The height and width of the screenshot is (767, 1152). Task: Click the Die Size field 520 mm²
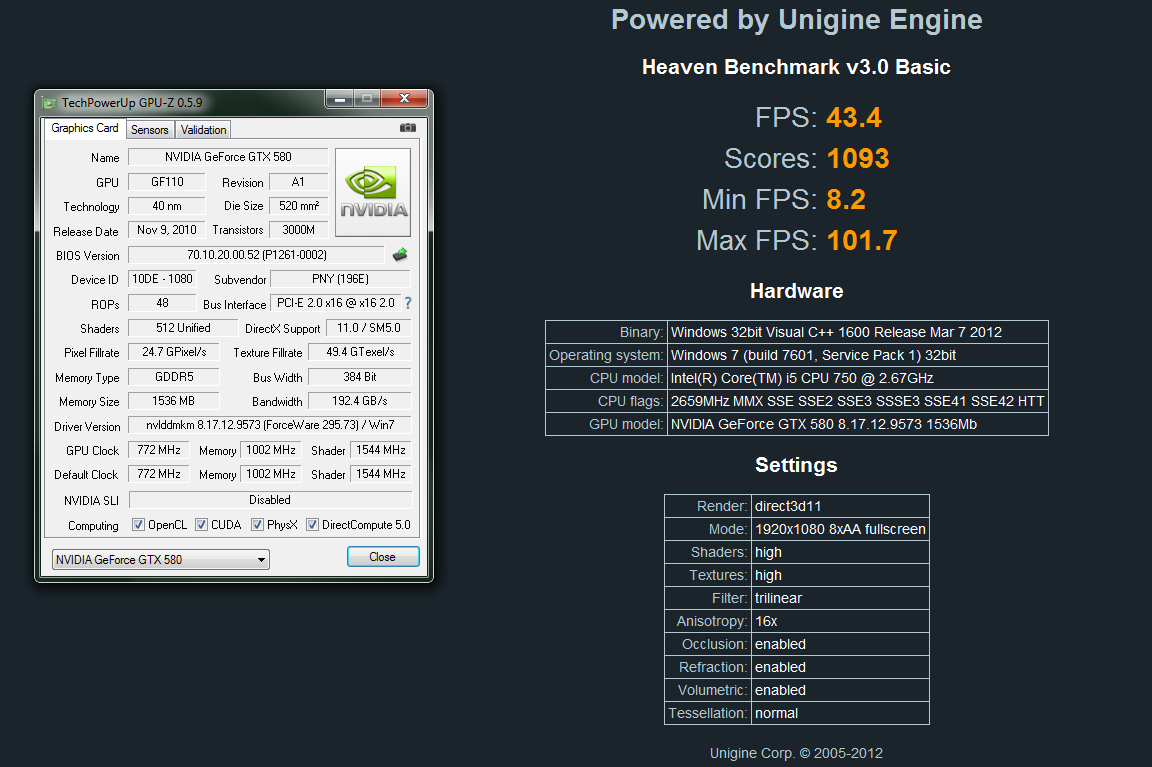298,206
